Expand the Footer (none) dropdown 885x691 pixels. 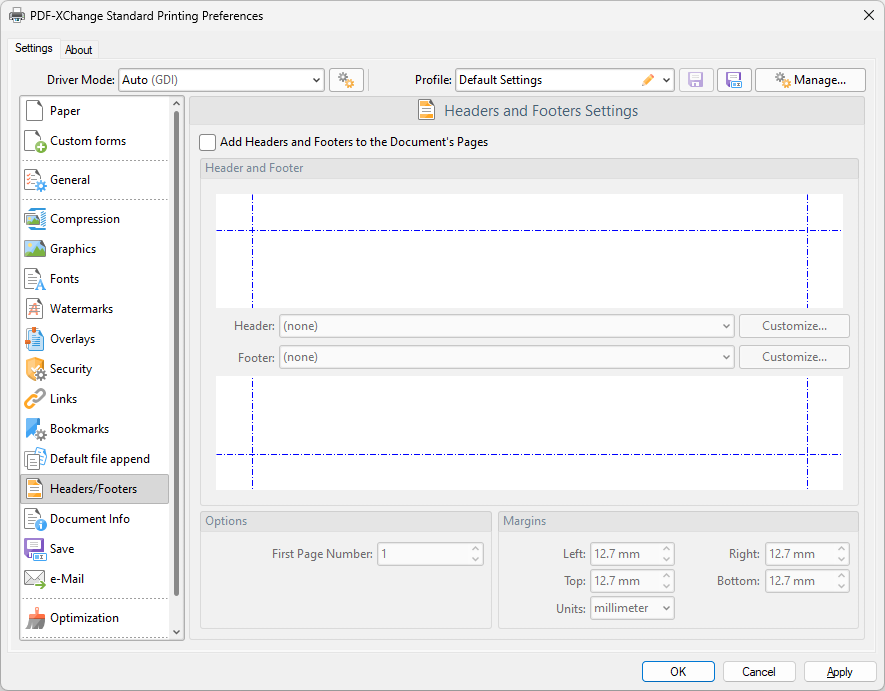[726, 357]
